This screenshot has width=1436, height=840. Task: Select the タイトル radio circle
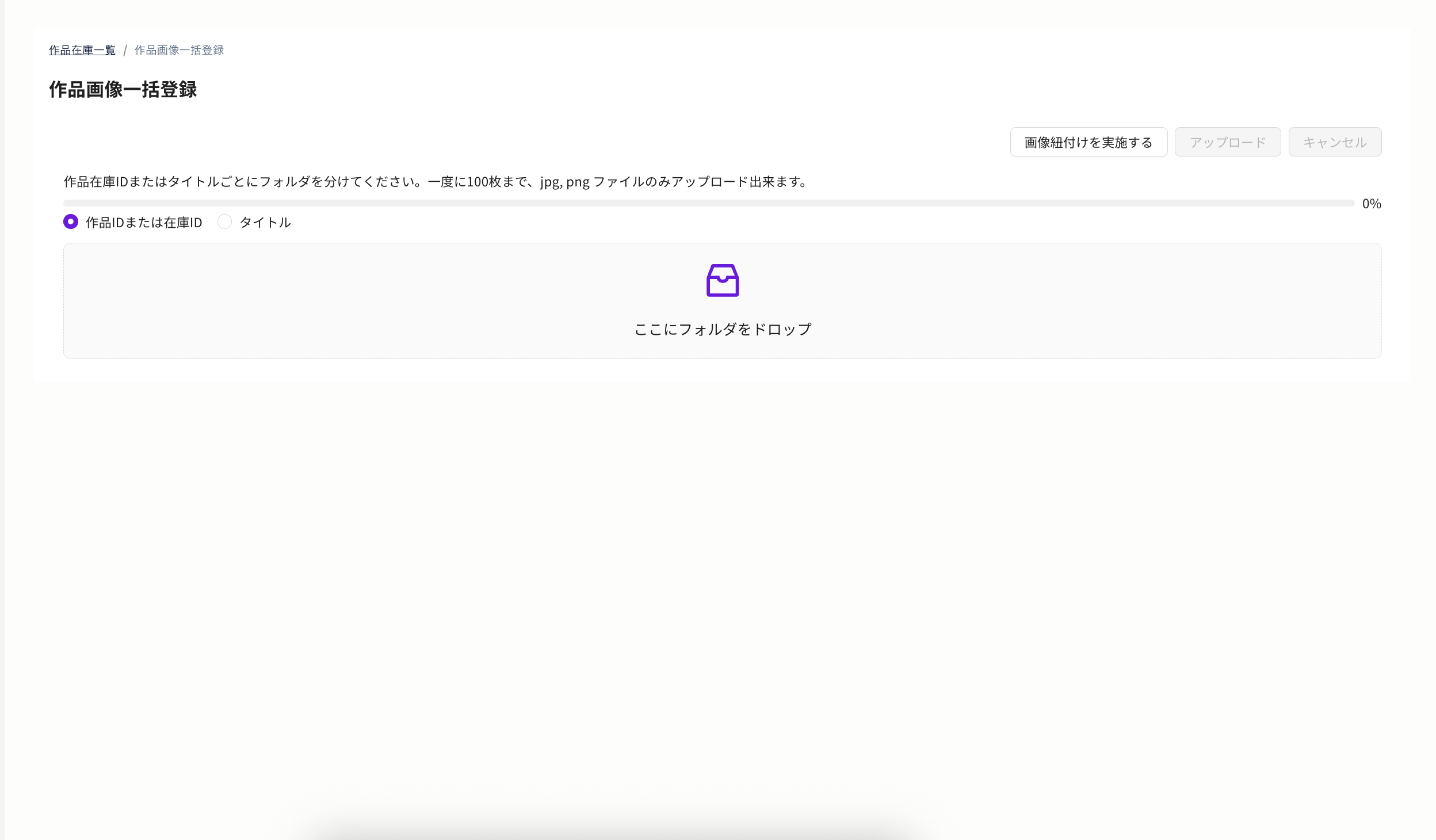(x=224, y=222)
